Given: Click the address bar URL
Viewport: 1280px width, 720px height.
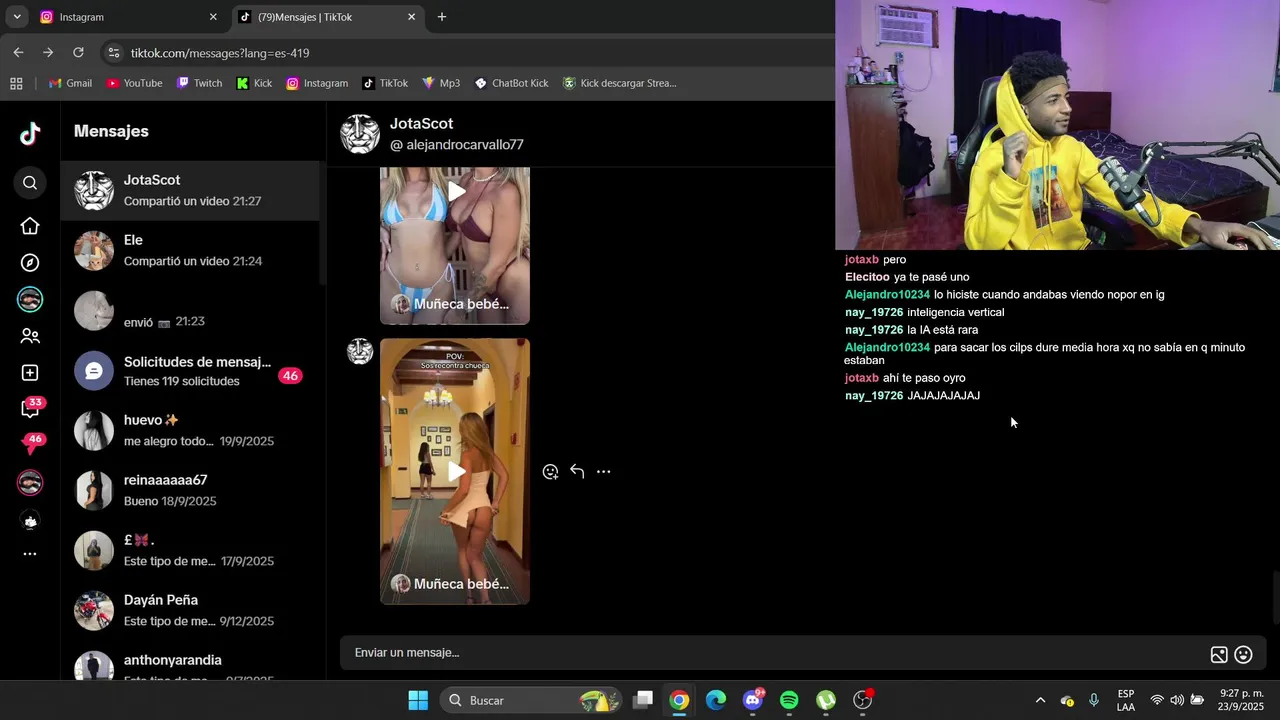Looking at the screenshot, I should click(x=220, y=53).
